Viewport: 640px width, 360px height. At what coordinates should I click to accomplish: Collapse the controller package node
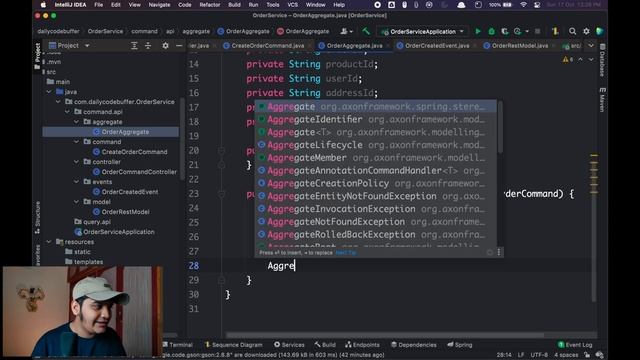click(x=76, y=162)
